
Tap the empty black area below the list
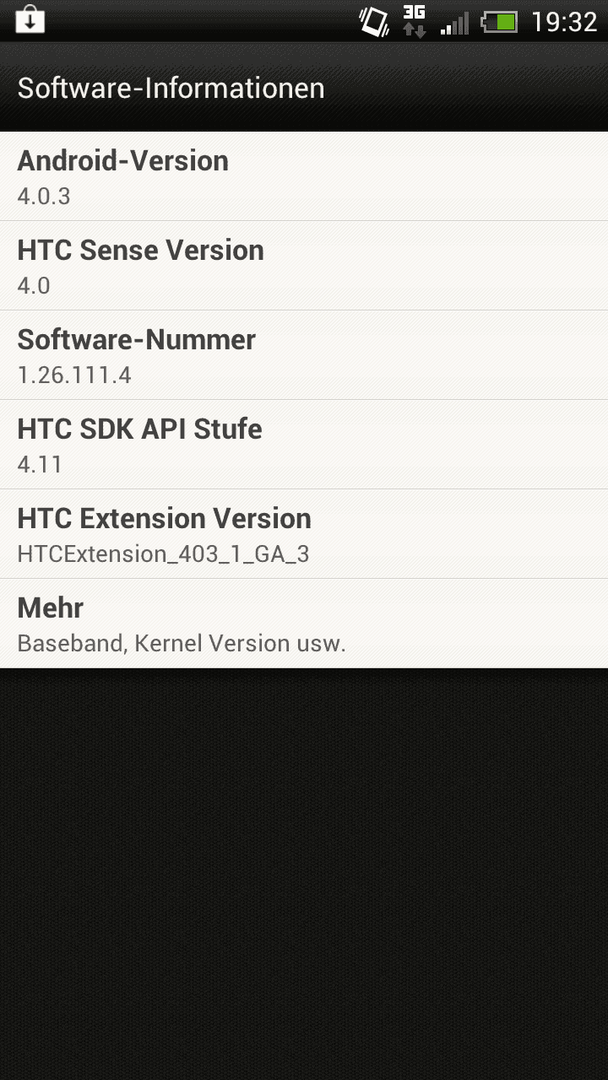304,873
